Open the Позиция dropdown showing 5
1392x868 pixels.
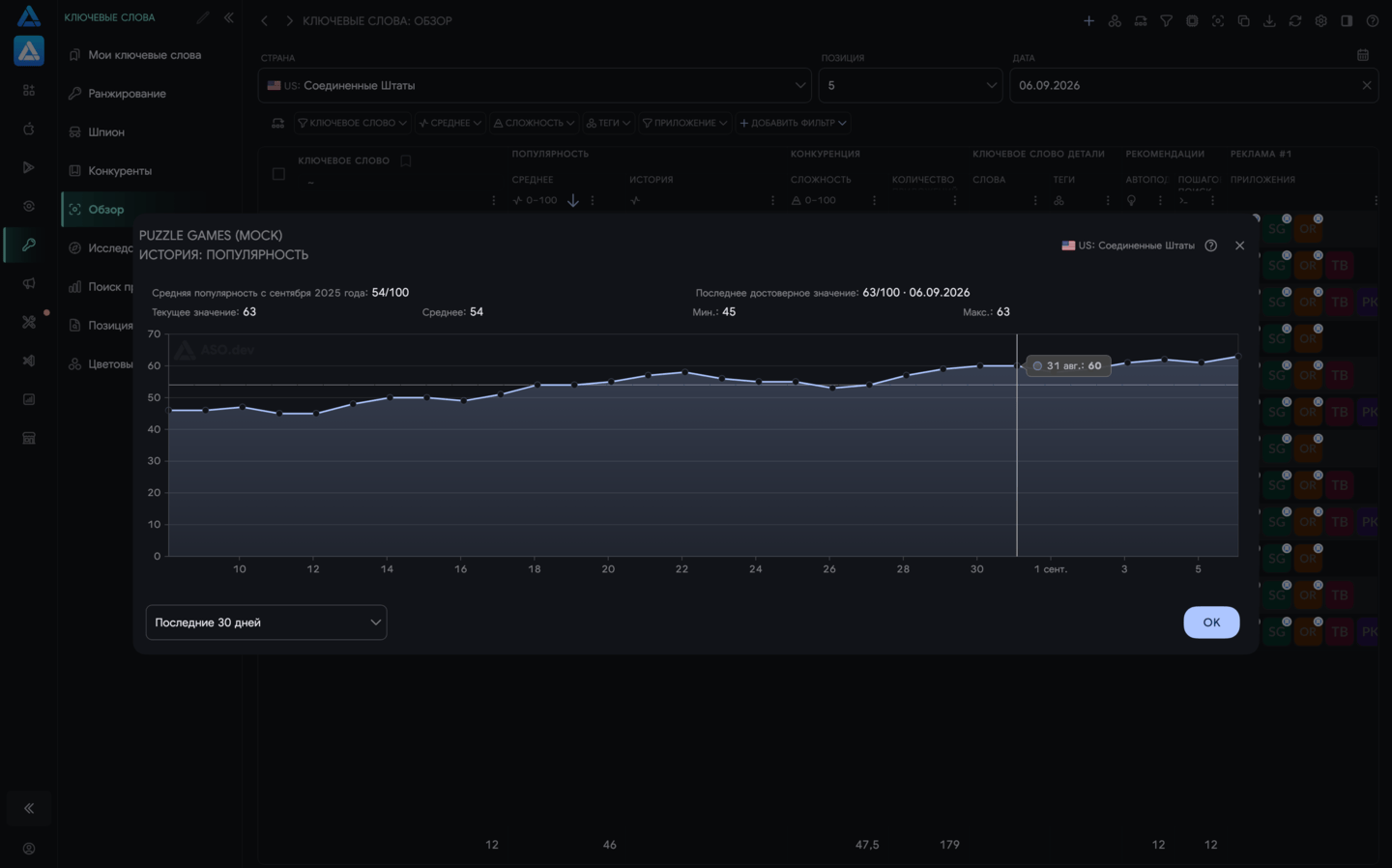911,85
